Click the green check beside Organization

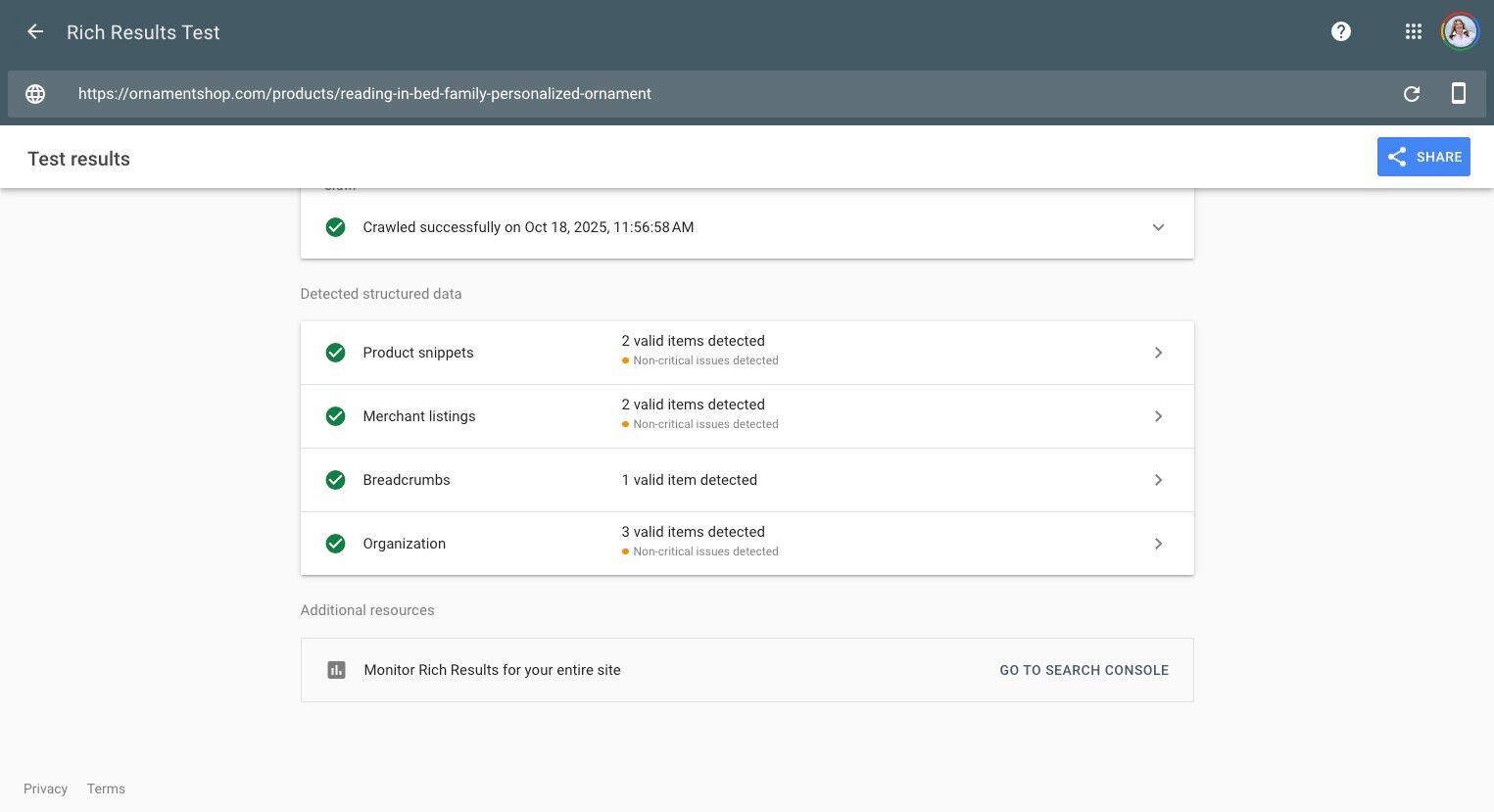tap(335, 544)
